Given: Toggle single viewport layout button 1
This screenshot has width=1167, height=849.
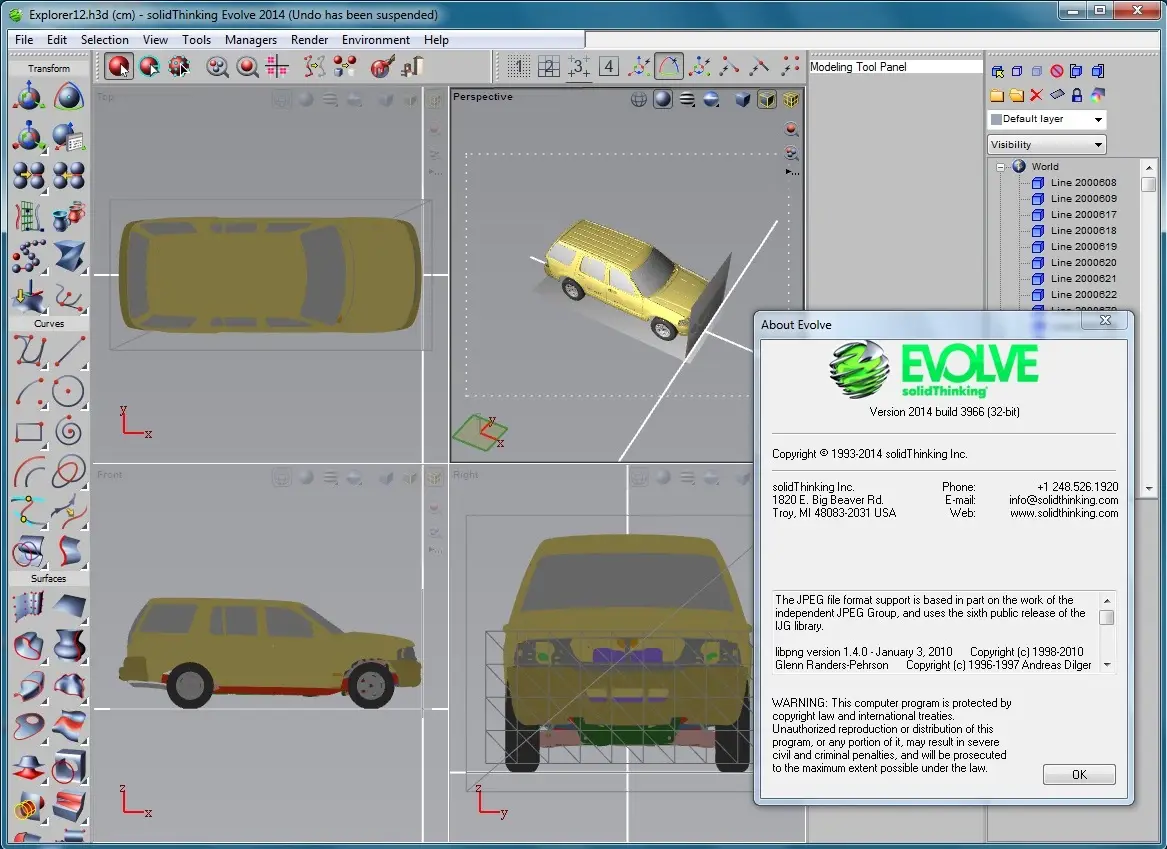Looking at the screenshot, I should tap(519, 67).
